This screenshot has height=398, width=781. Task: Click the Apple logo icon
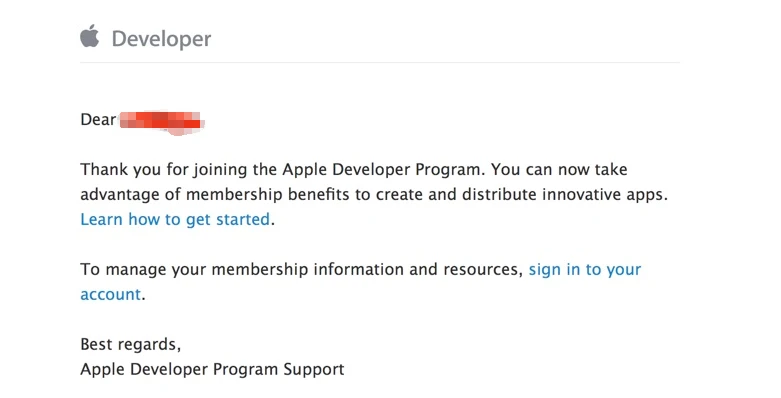90,36
